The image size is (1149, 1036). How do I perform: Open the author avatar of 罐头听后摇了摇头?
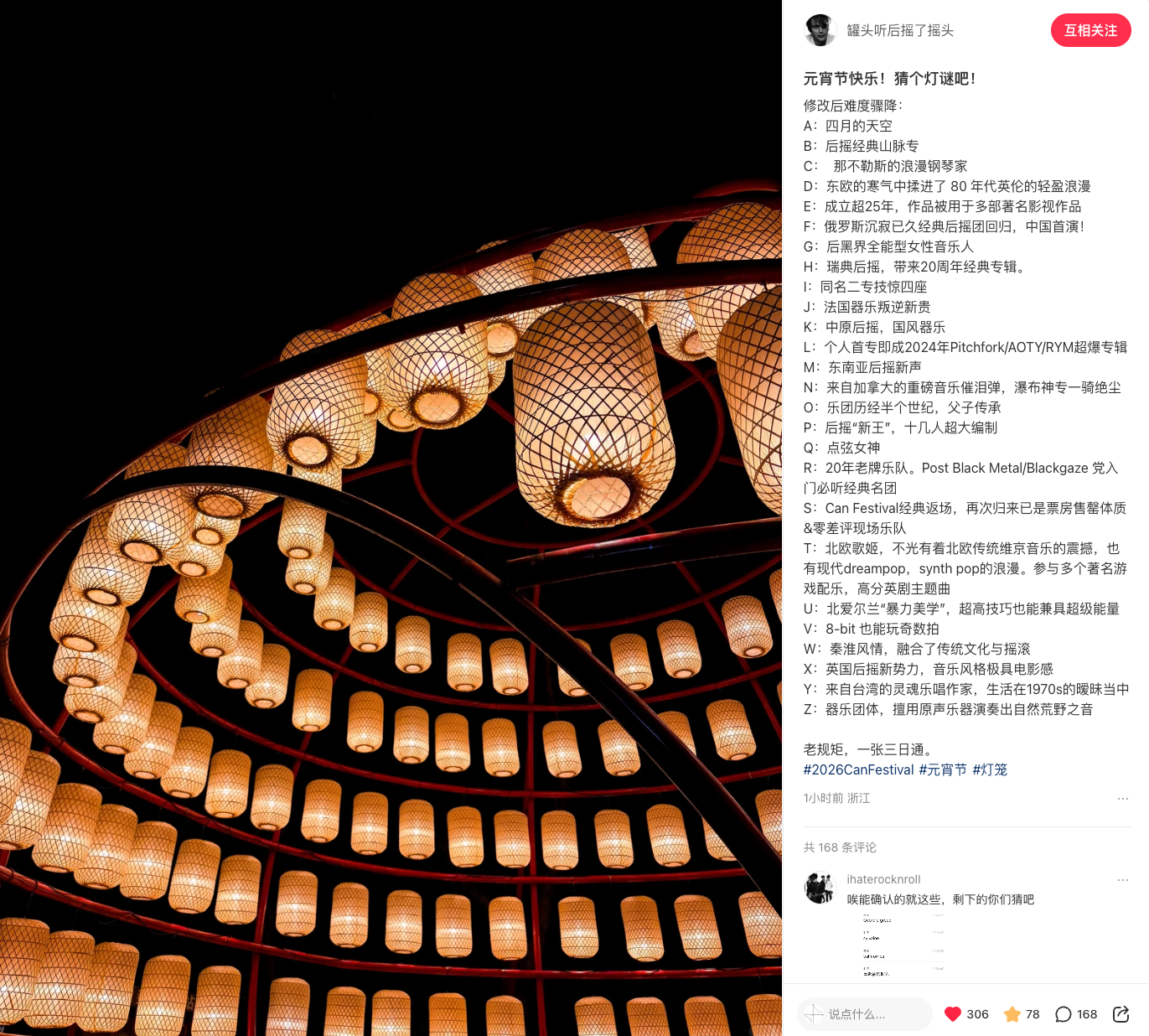[820, 30]
